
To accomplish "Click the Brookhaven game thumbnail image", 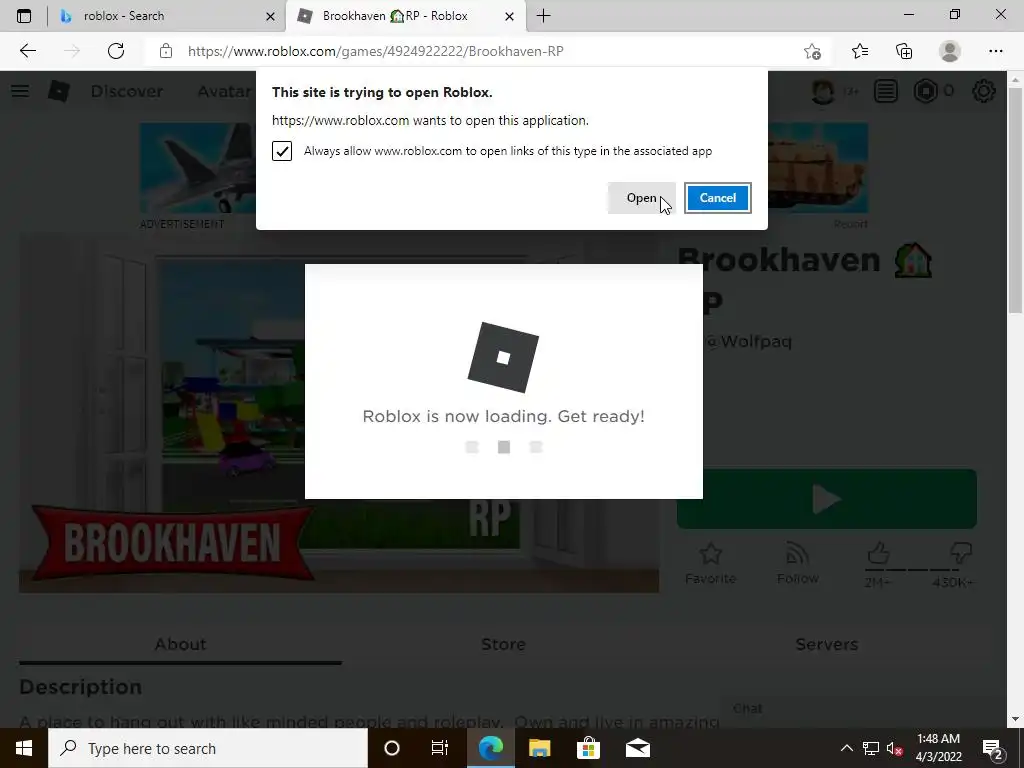I will tap(338, 413).
